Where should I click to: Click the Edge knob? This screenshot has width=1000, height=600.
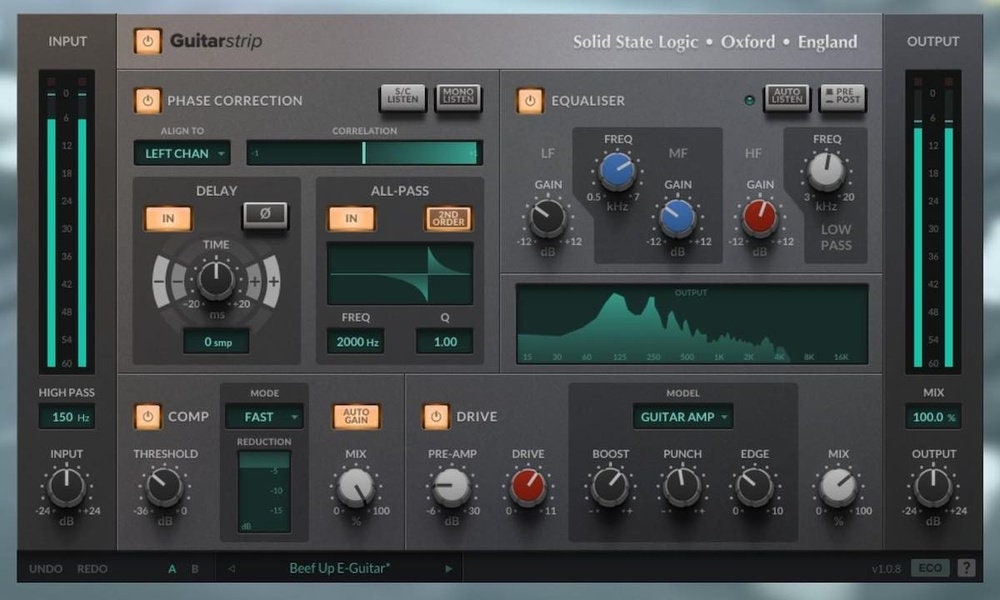754,487
